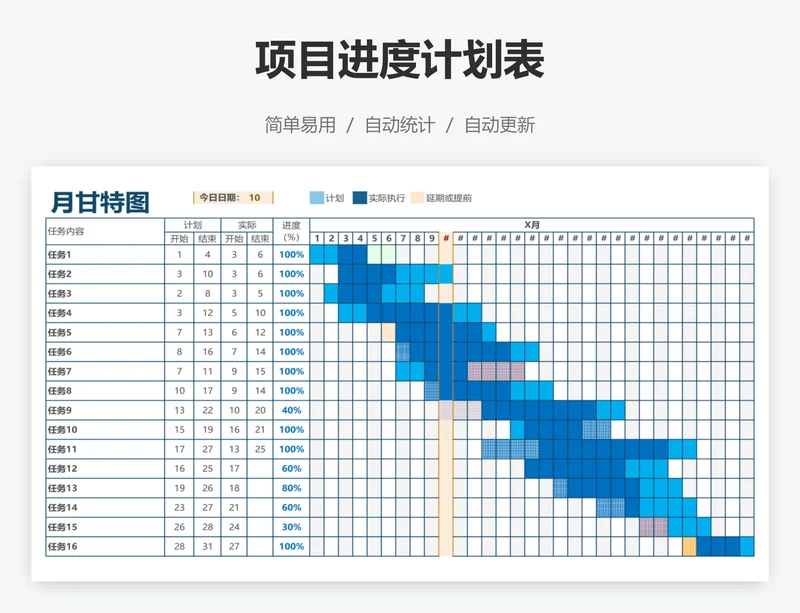
Task: Click 任务10 actual end cell showing 21
Action: 260,429
